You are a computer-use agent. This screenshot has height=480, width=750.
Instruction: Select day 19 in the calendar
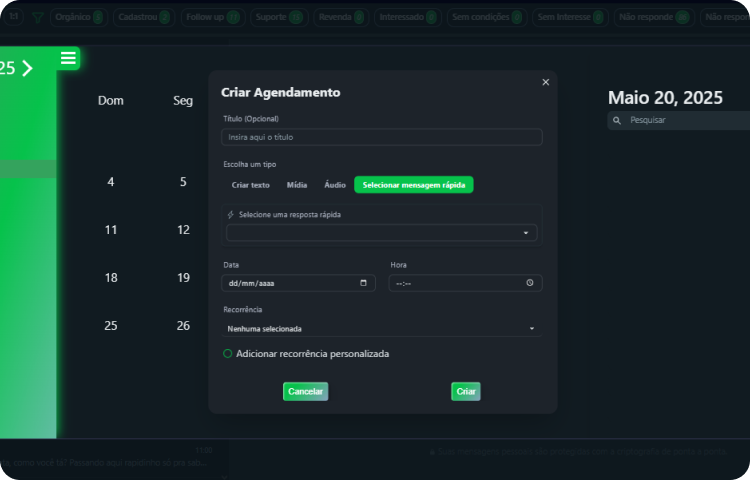coord(183,278)
